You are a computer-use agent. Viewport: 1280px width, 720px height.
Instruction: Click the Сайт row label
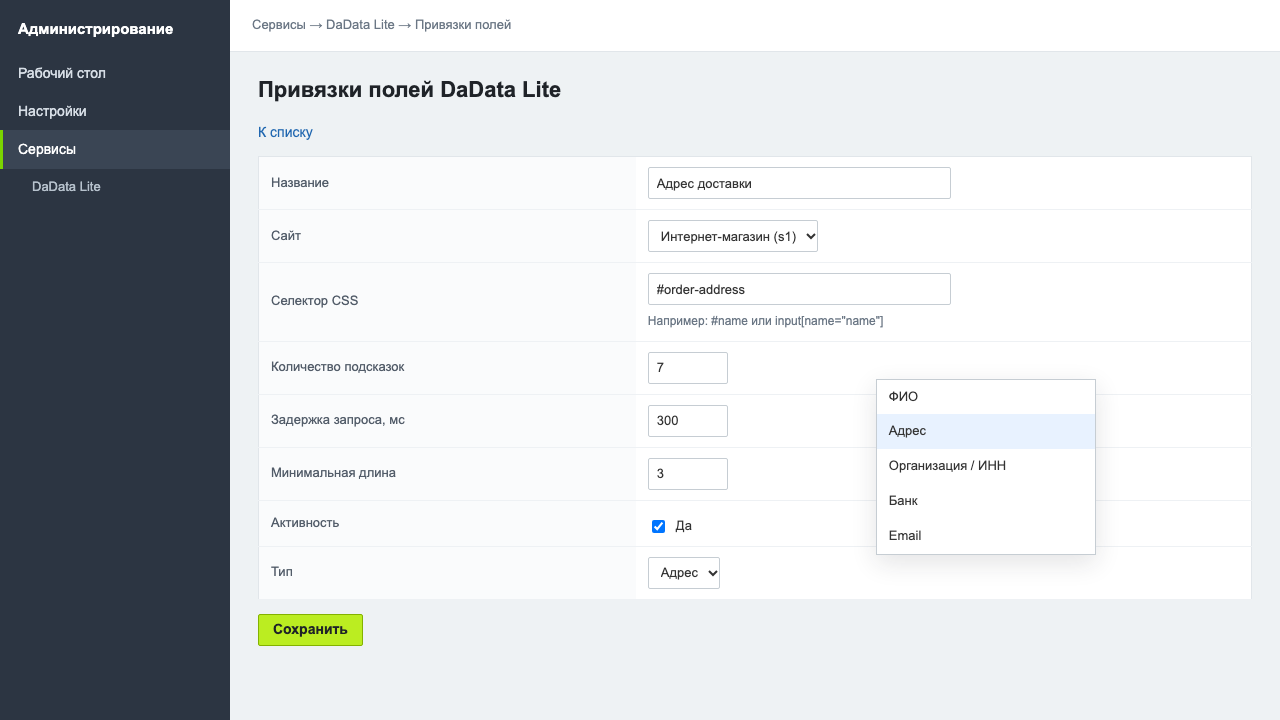[x=286, y=236]
